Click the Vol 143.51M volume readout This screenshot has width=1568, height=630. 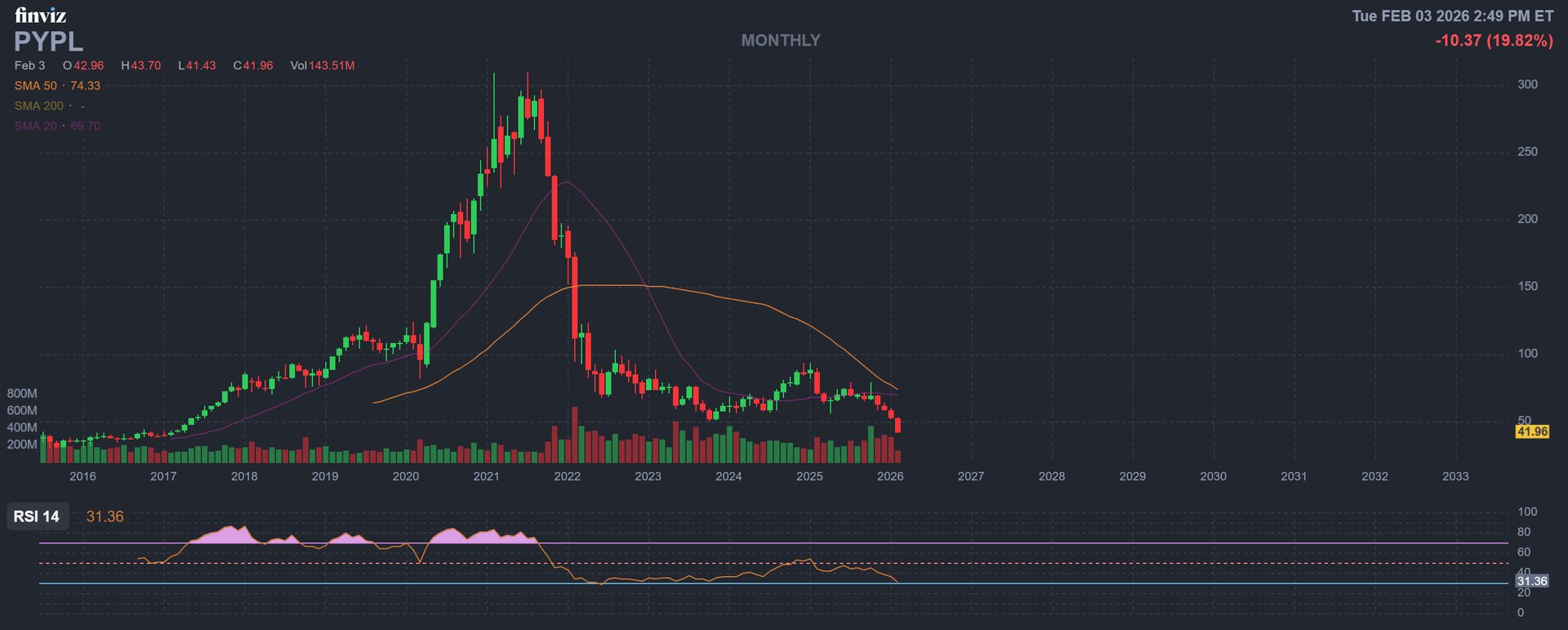coord(323,65)
